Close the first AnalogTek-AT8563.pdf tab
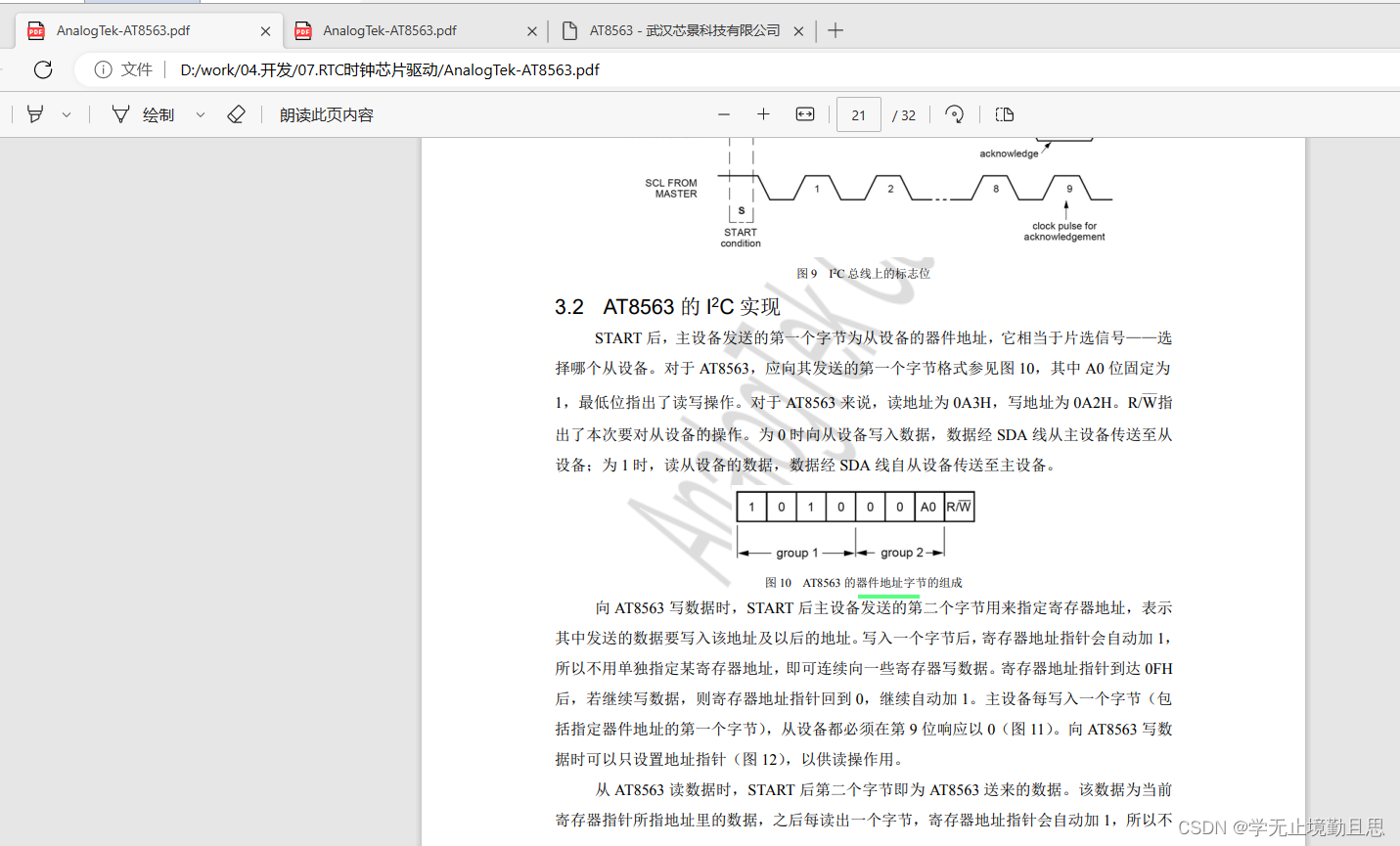 pos(264,30)
